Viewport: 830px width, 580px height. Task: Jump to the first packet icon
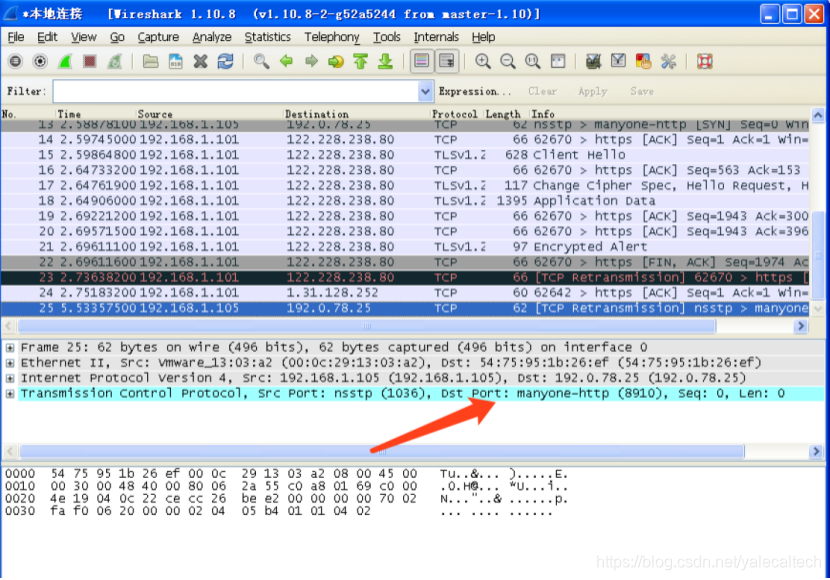[360, 61]
